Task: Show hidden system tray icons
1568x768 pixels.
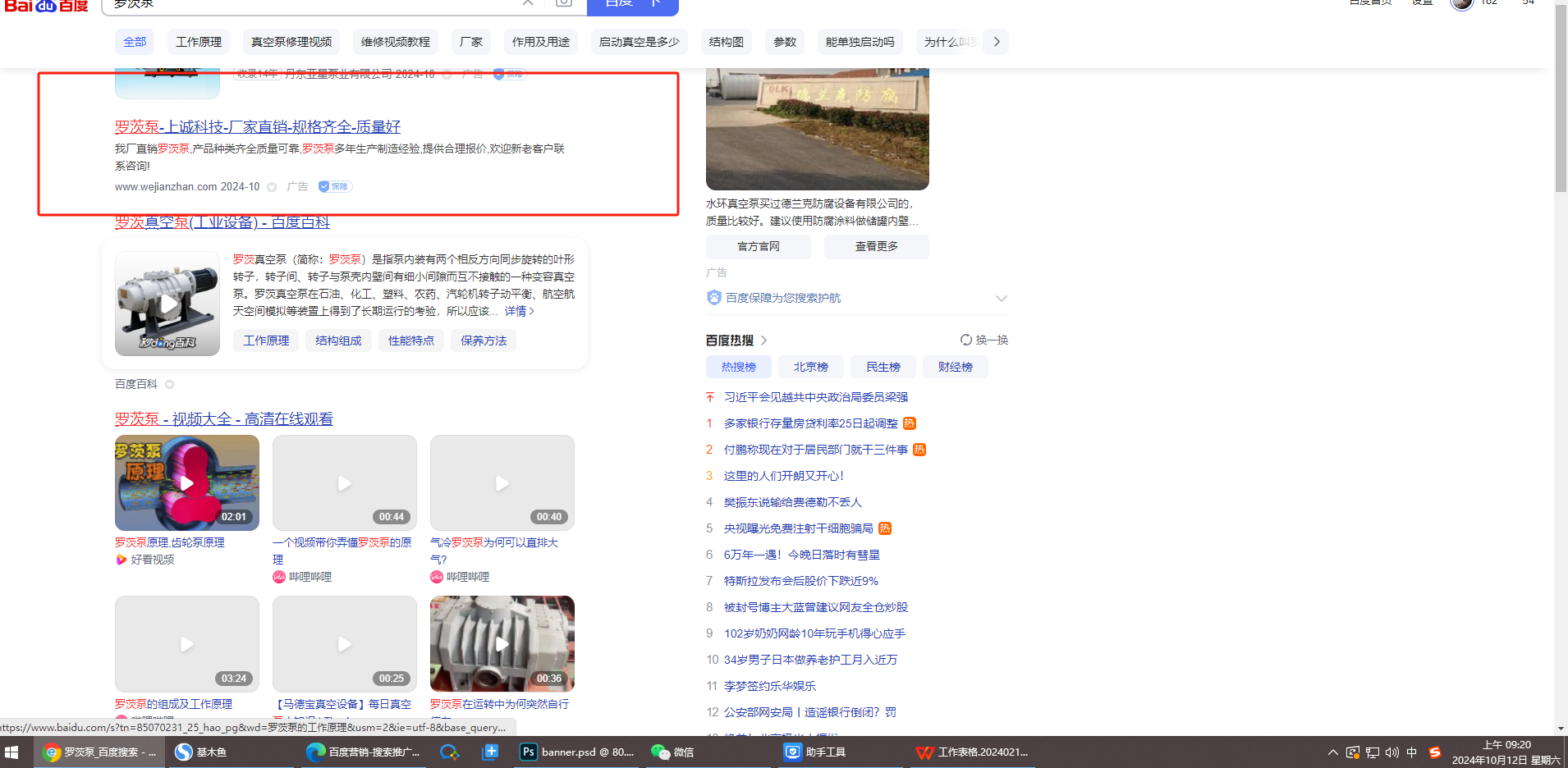Action: coord(1332,752)
